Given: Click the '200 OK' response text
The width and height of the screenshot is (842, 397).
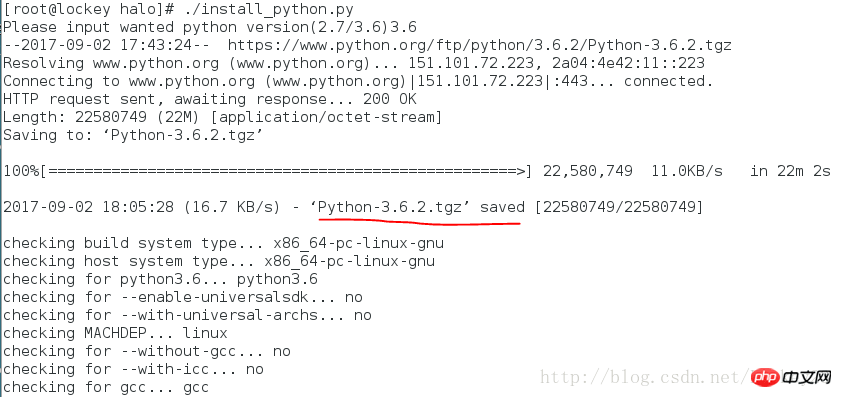Looking at the screenshot, I should (389, 99).
